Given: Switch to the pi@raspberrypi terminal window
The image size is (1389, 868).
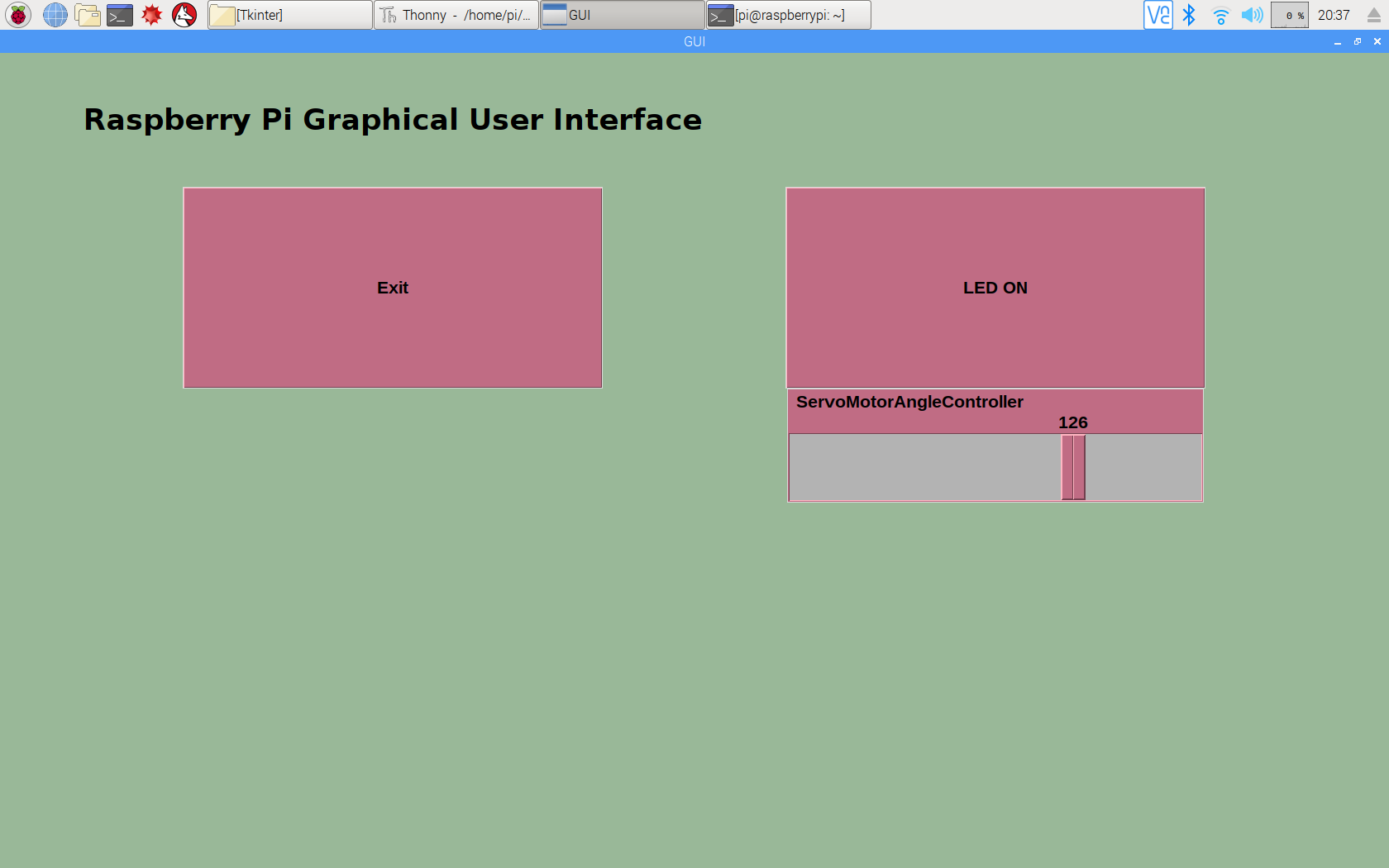Looking at the screenshot, I should coord(789,15).
